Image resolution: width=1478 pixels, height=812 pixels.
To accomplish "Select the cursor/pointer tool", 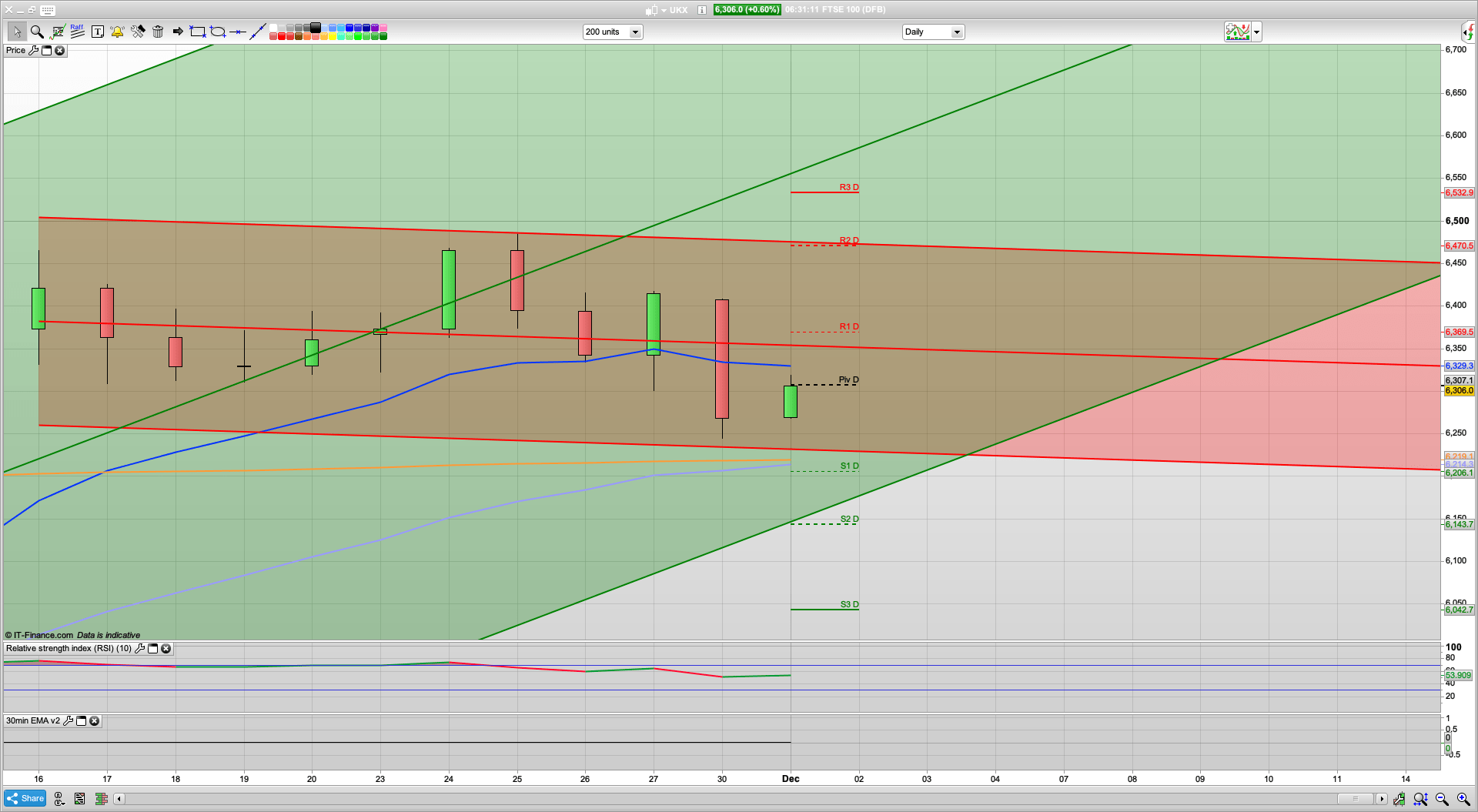I will point(18,32).
